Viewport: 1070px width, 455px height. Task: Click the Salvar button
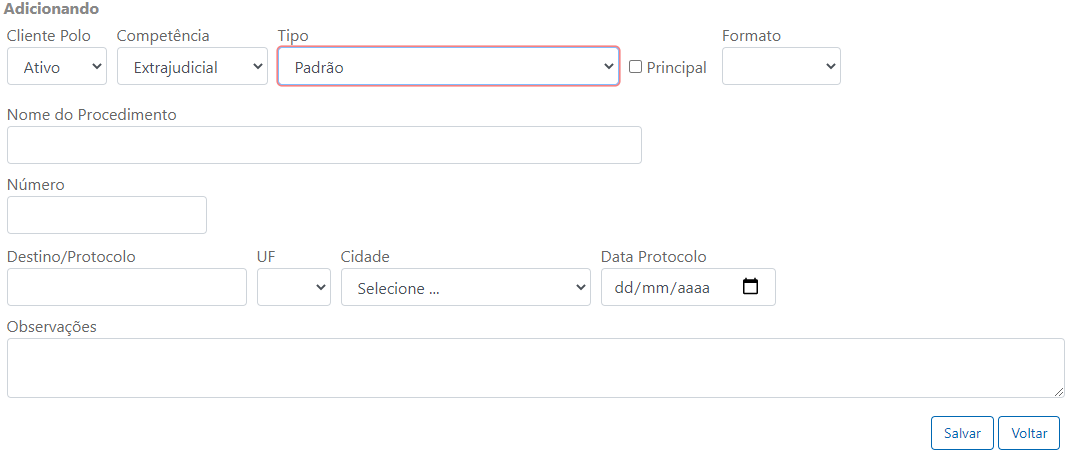click(962, 433)
